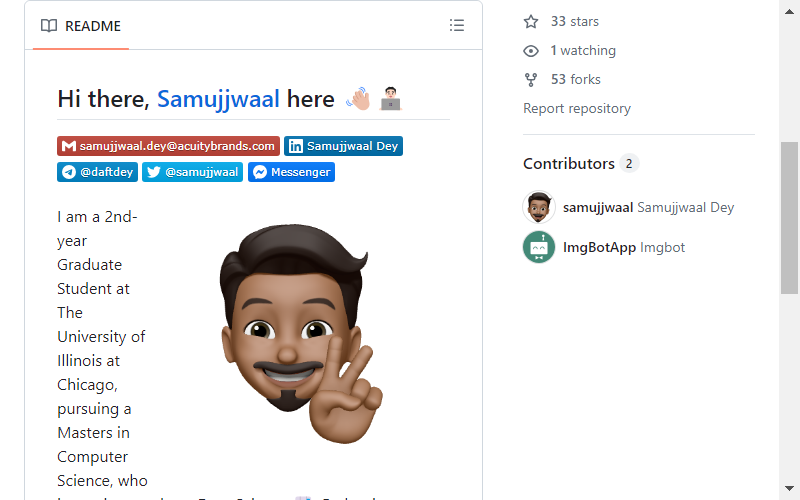Click the waving hand emoji image
Viewport: 800px width, 500px height.
358,98
